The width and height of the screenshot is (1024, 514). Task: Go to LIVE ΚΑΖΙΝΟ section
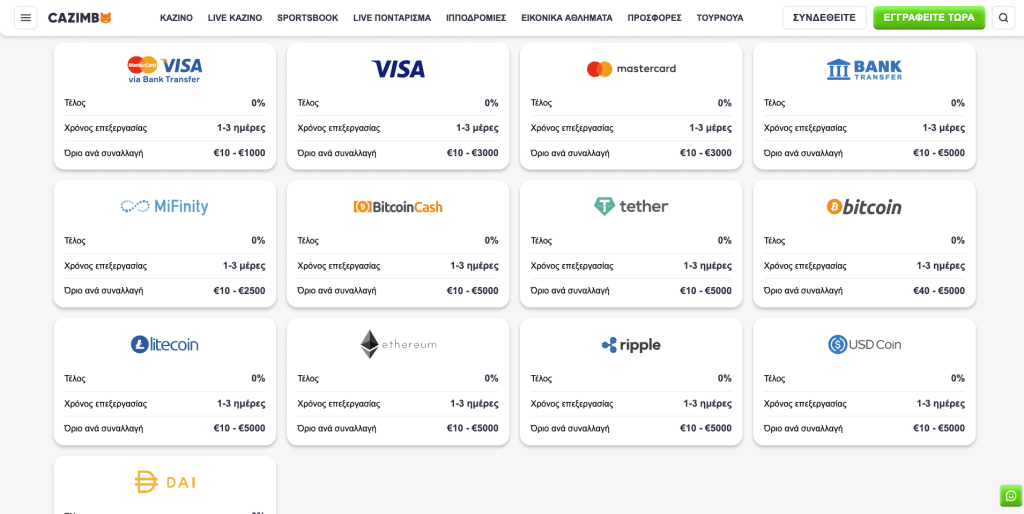[x=235, y=18]
